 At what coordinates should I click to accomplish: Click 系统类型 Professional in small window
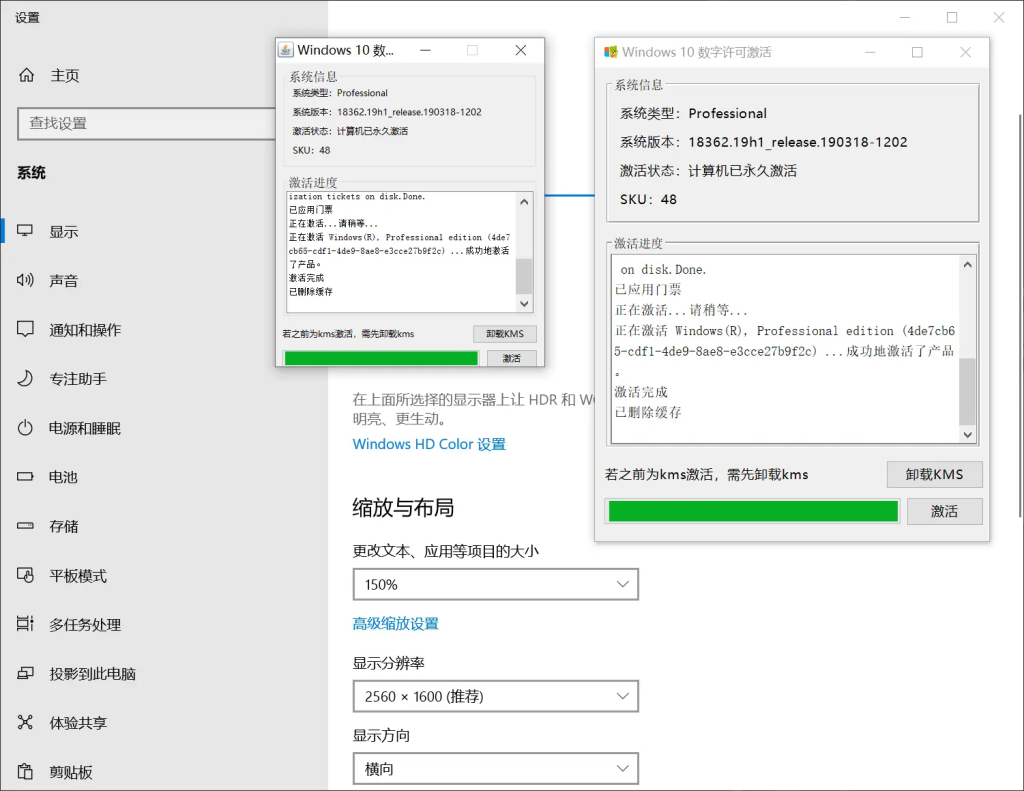pos(340,93)
